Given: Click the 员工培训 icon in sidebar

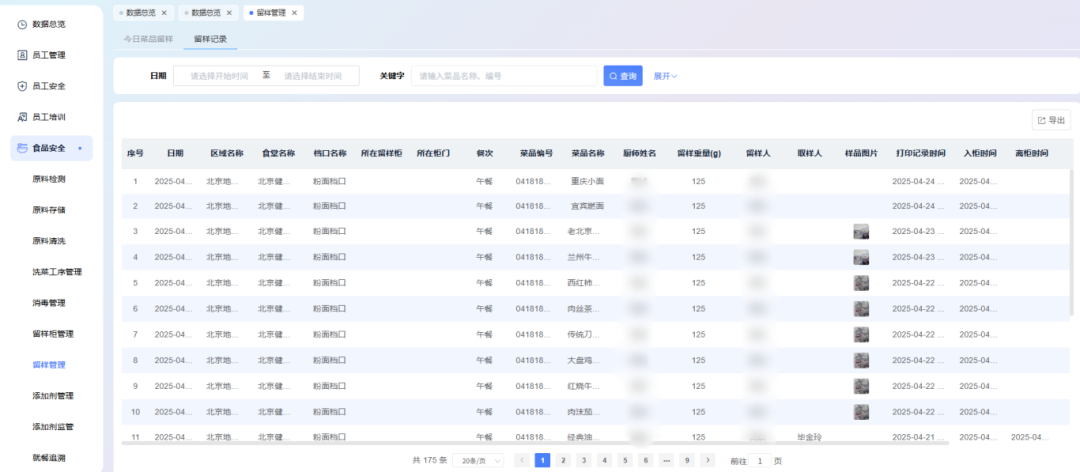Looking at the screenshot, I should 22,117.
